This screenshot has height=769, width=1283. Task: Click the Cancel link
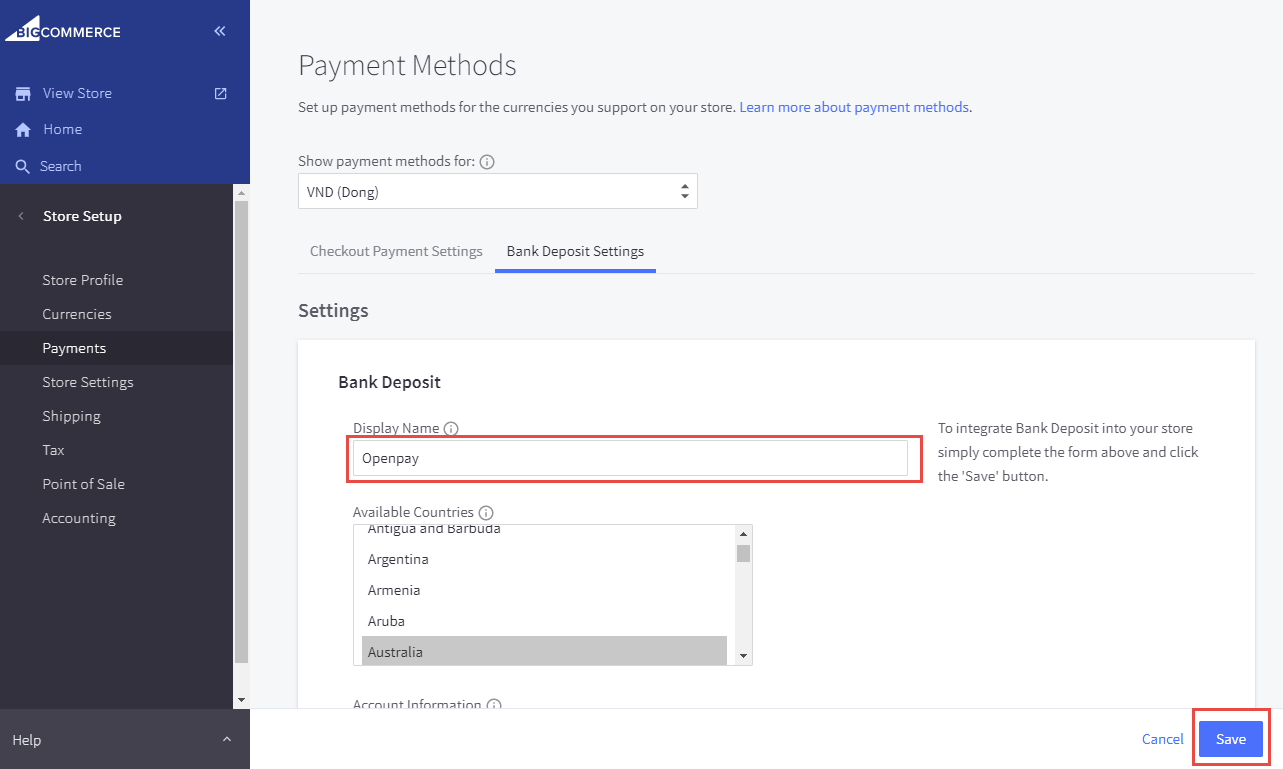pyautogui.click(x=1162, y=739)
